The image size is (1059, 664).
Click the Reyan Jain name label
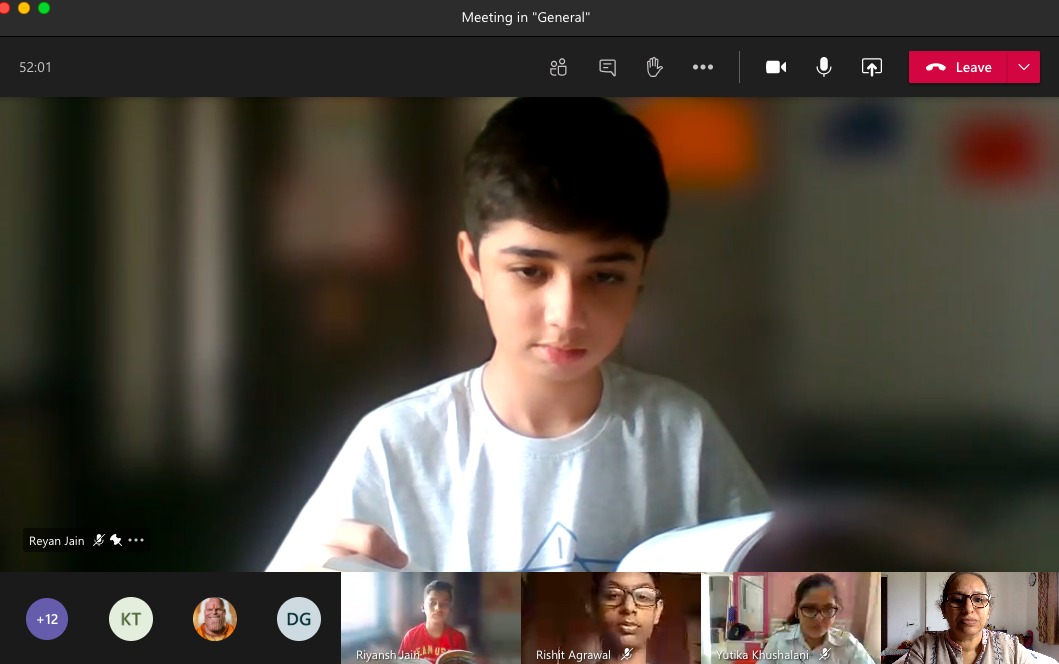click(x=57, y=540)
